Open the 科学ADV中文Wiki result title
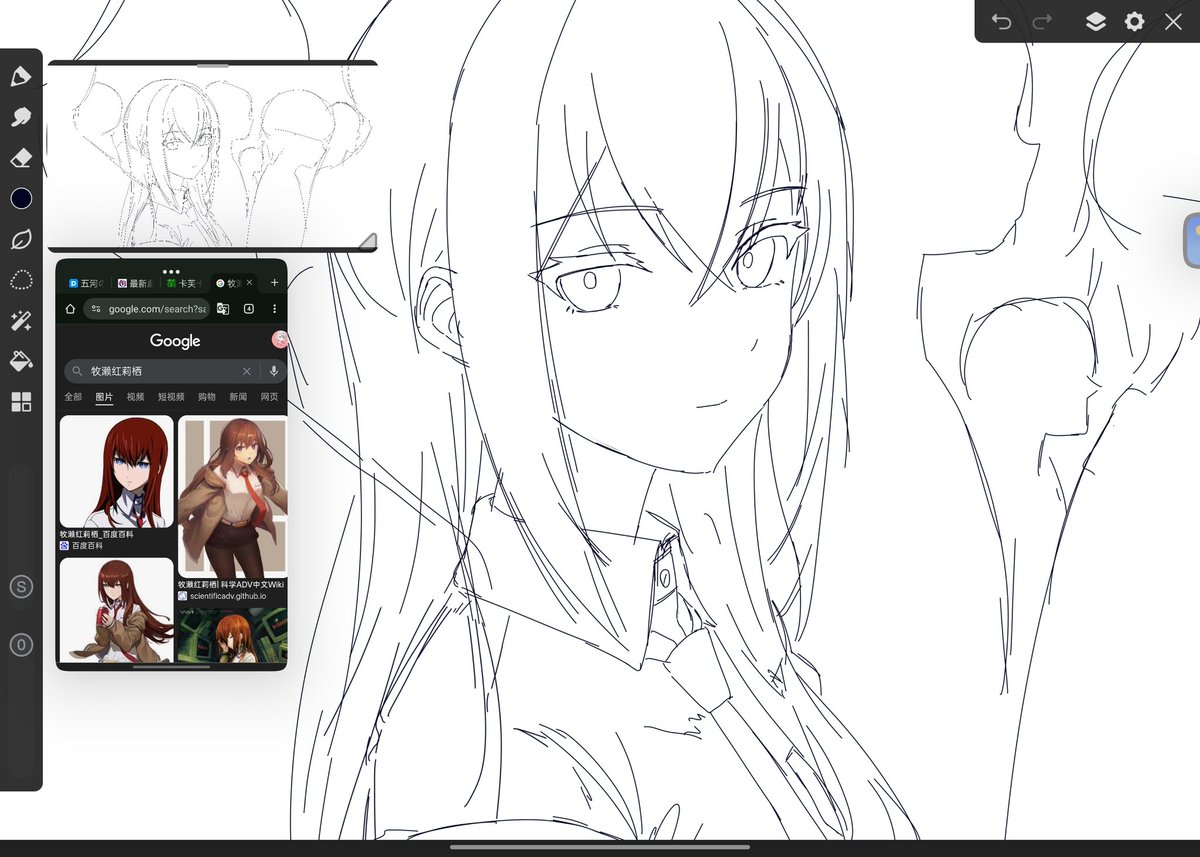 pos(231,584)
